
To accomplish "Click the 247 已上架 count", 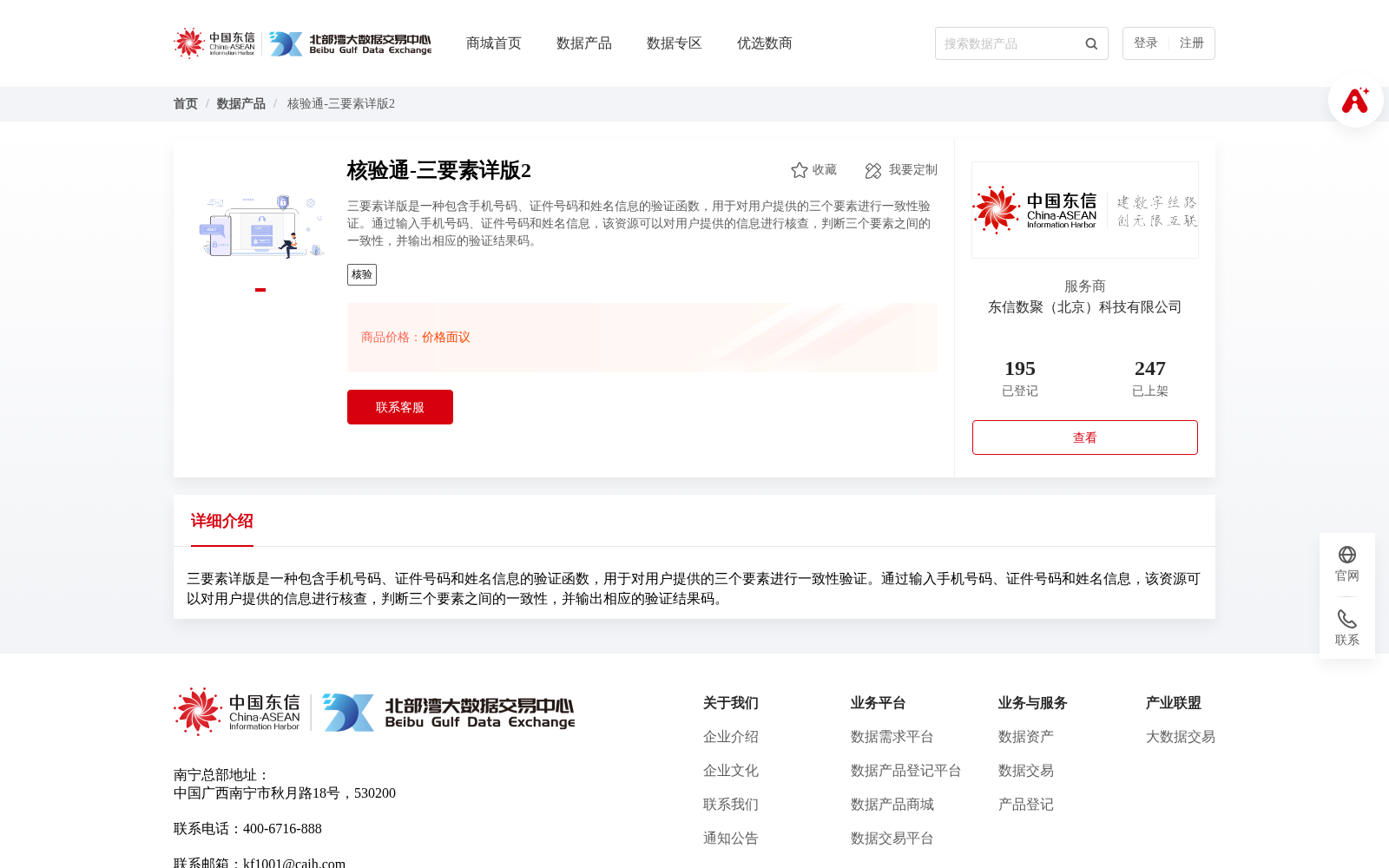I will pyautogui.click(x=1150, y=378).
